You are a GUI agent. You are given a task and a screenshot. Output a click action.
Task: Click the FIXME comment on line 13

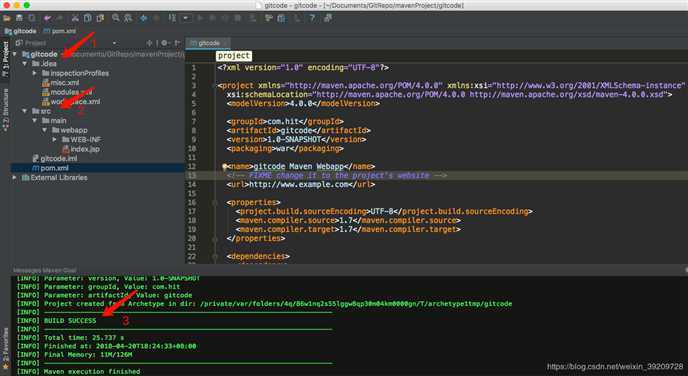tap(337, 175)
